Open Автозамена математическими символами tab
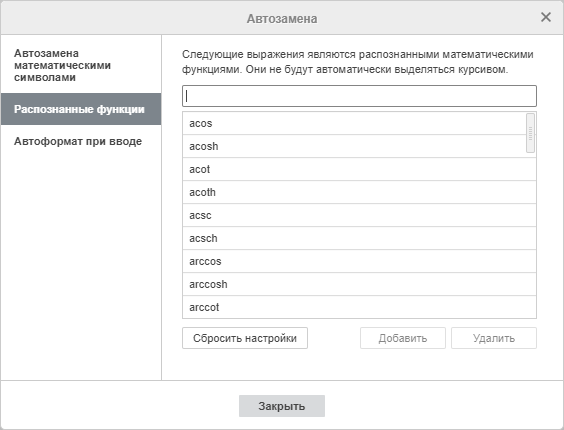 click(81, 65)
